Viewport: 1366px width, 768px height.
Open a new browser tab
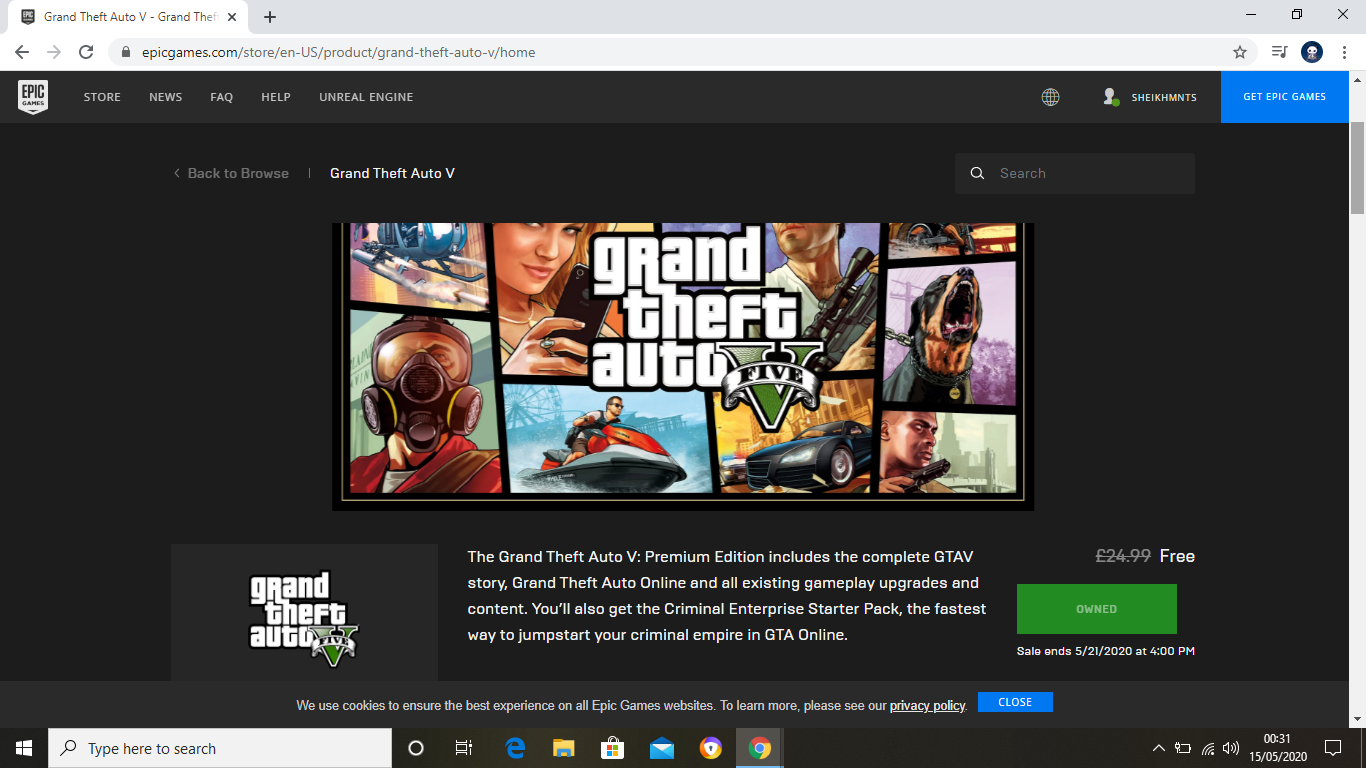coord(270,17)
